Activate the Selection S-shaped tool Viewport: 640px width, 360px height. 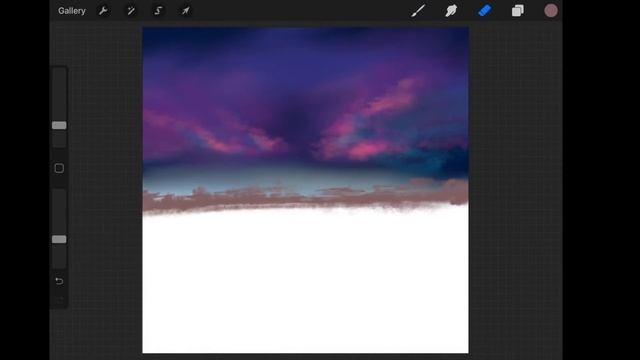click(x=158, y=11)
